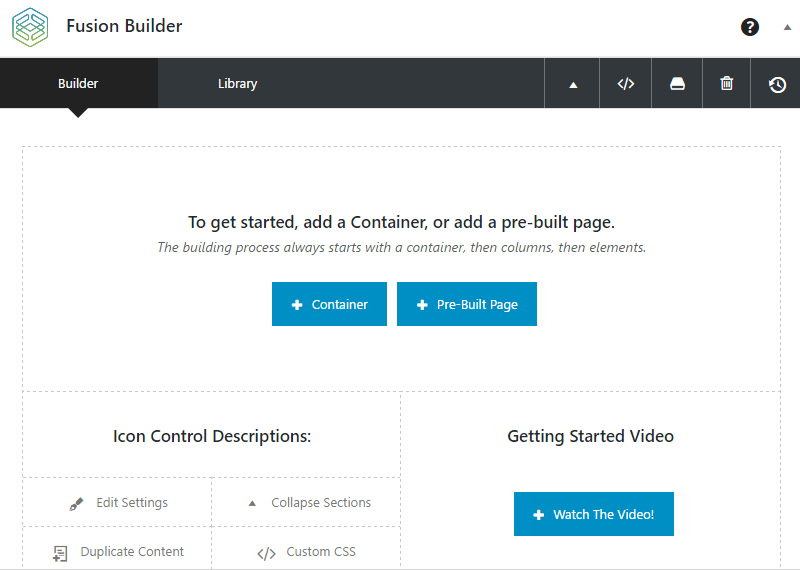Open history with the clock icon
This screenshot has height=570, width=800.
pos(777,84)
